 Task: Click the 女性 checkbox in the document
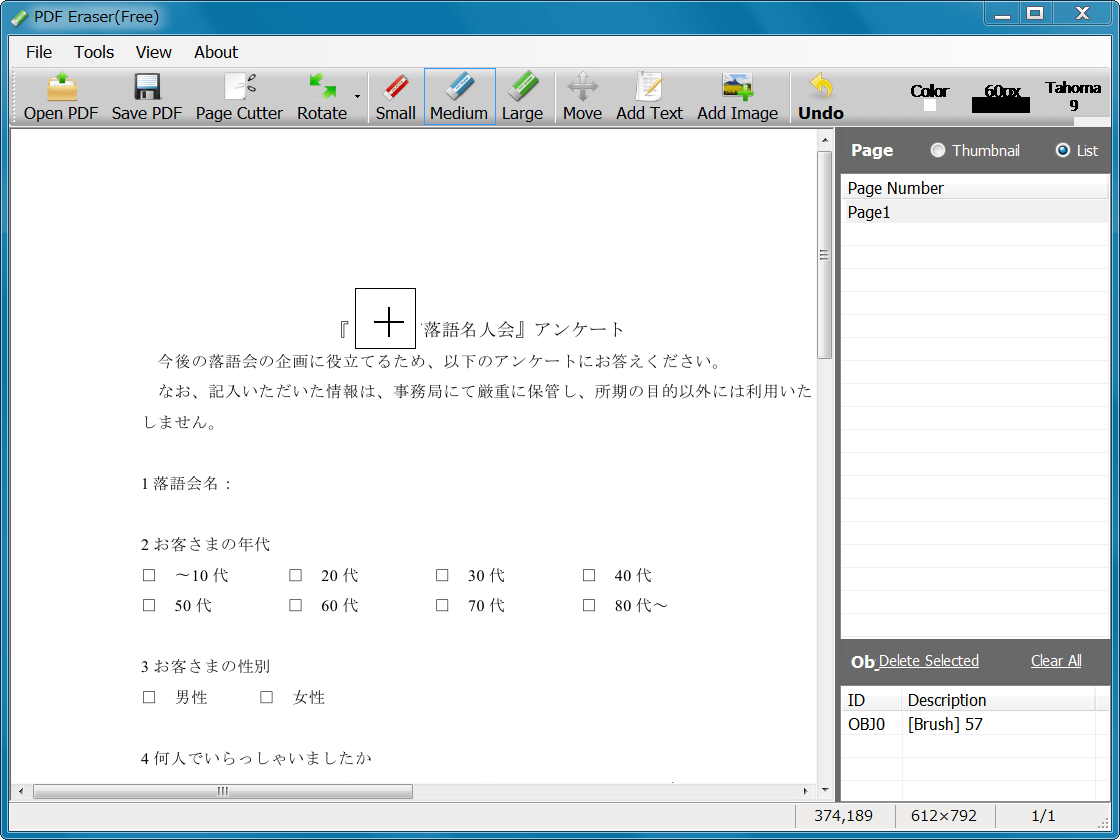(266, 697)
